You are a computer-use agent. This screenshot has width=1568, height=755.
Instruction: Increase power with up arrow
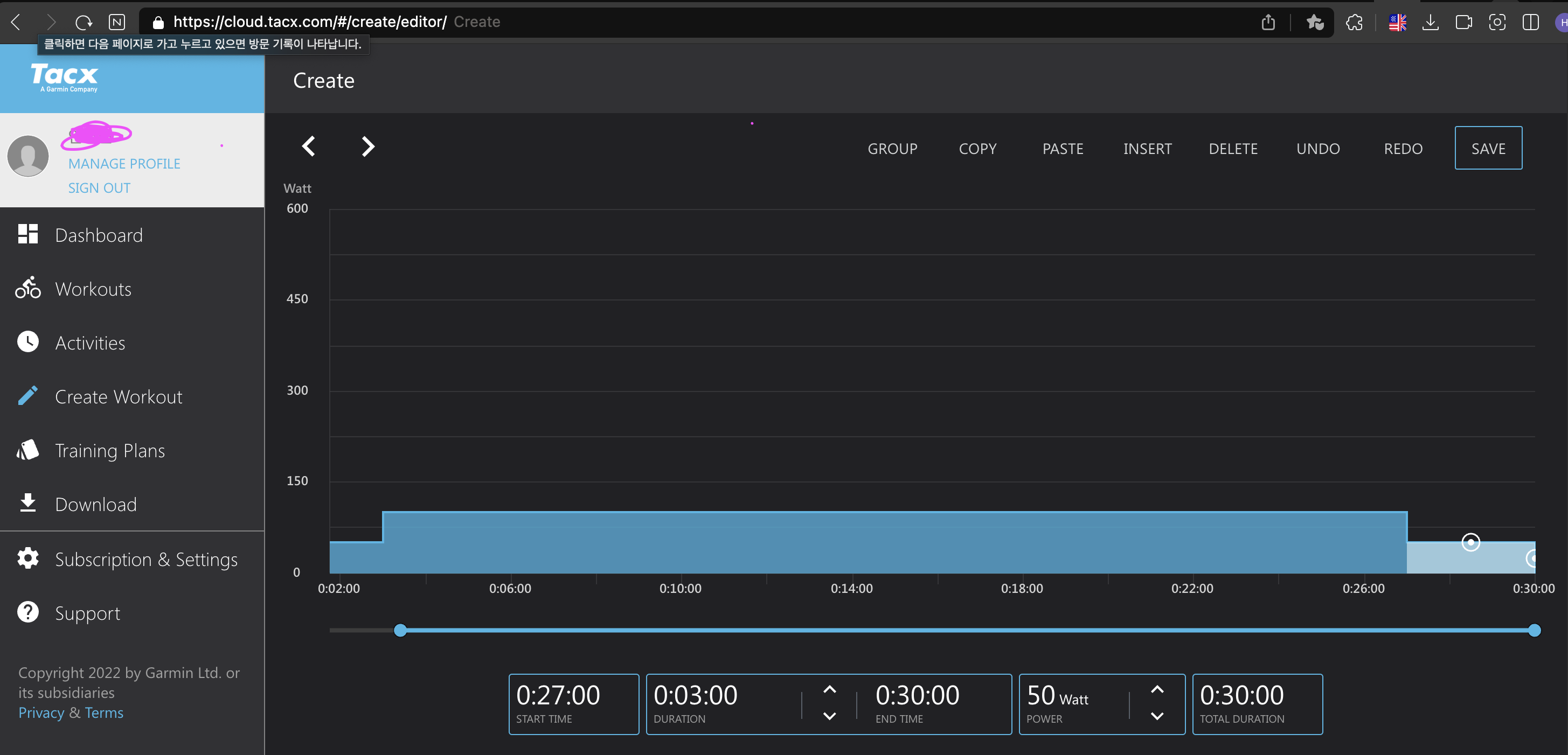(x=1156, y=690)
